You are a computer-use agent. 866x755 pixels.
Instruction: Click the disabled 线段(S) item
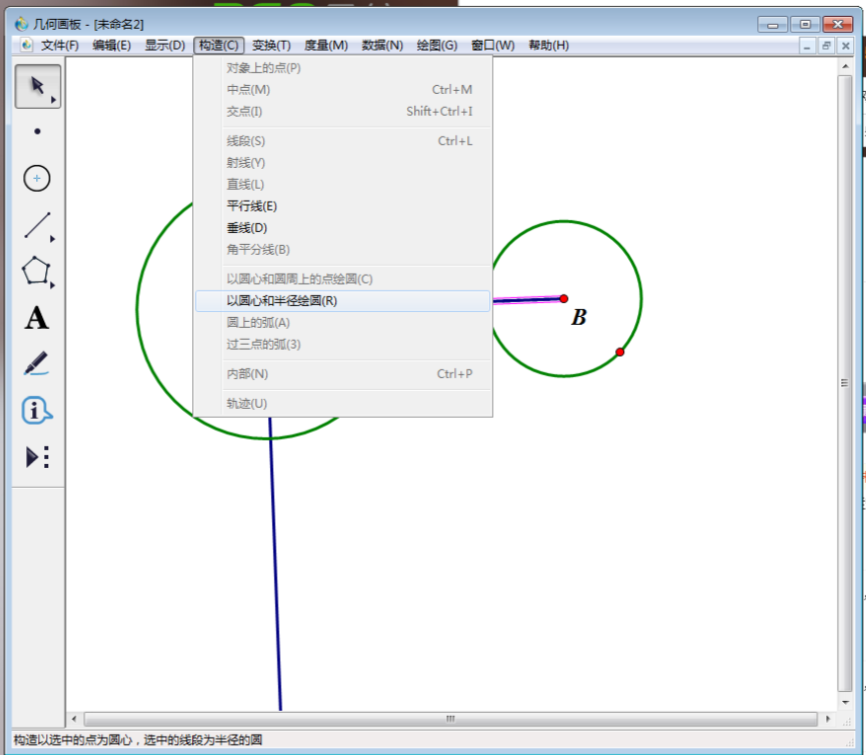(x=342, y=141)
